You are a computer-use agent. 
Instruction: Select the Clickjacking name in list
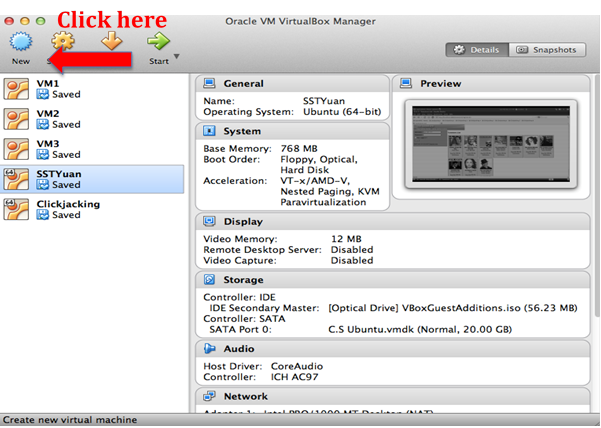coord(68,204)
